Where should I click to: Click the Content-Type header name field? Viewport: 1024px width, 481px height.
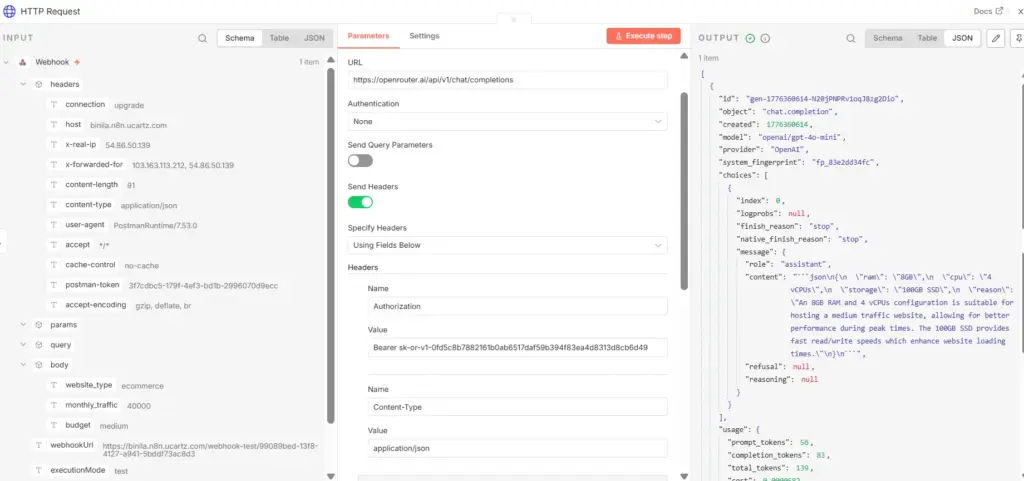[x=517, y=407]
